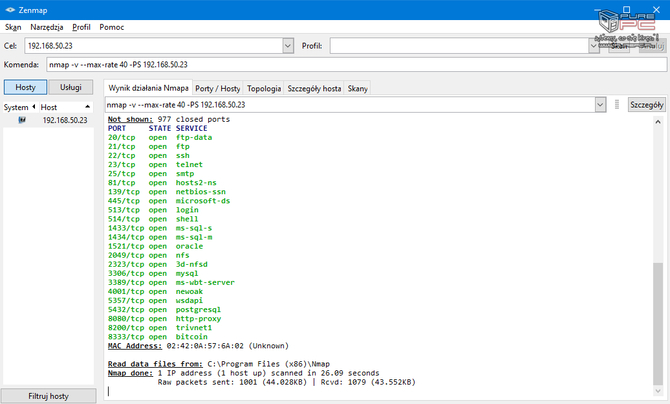670x404 pixels.
Task: Click the 8200/tcp trivnet1 line
Action: 160,327
